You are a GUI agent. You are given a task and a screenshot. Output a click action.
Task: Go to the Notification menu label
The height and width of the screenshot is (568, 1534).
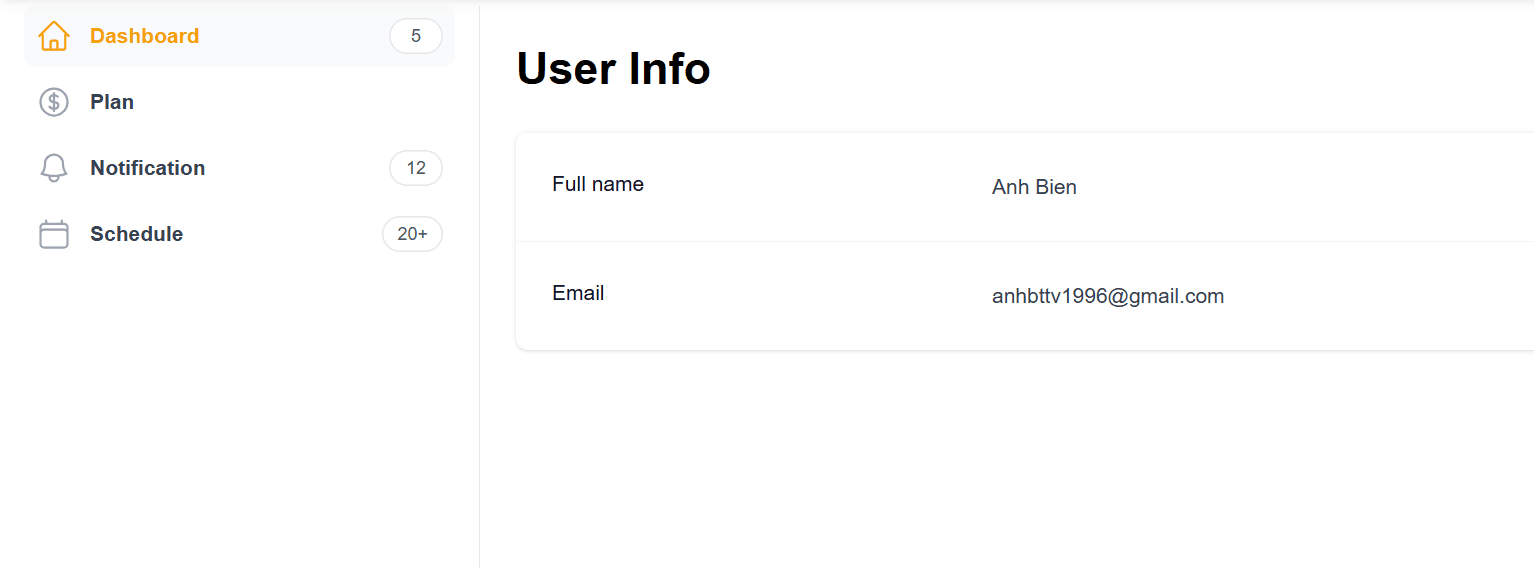pyautogui.click(x=147, y=168)
